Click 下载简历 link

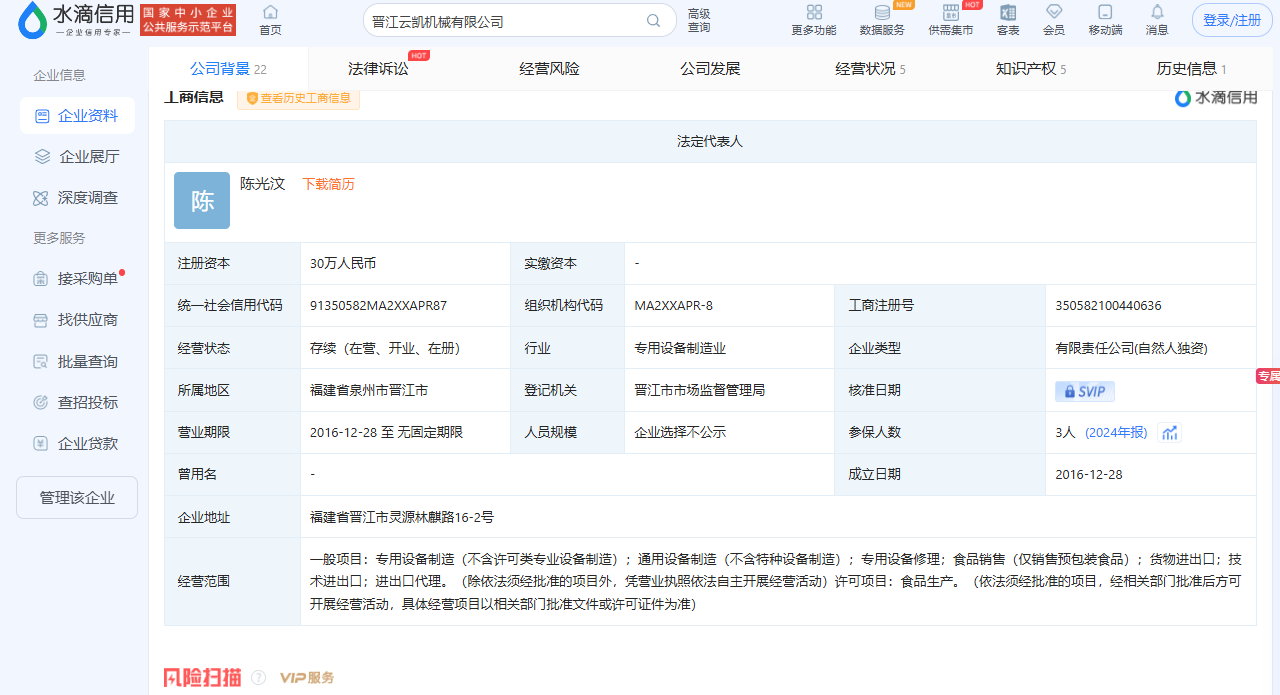pos(328,184)
